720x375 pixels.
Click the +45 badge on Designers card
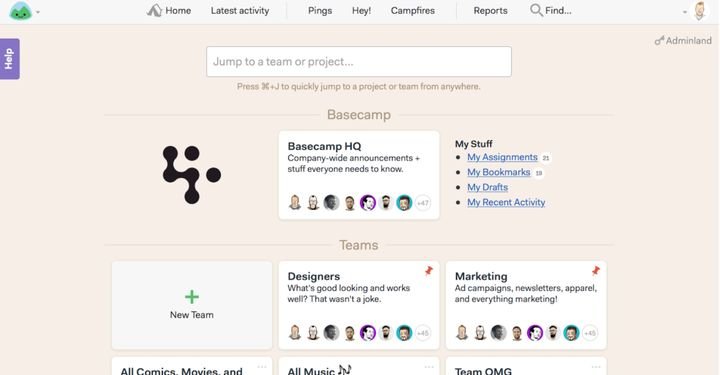point(423,333)
